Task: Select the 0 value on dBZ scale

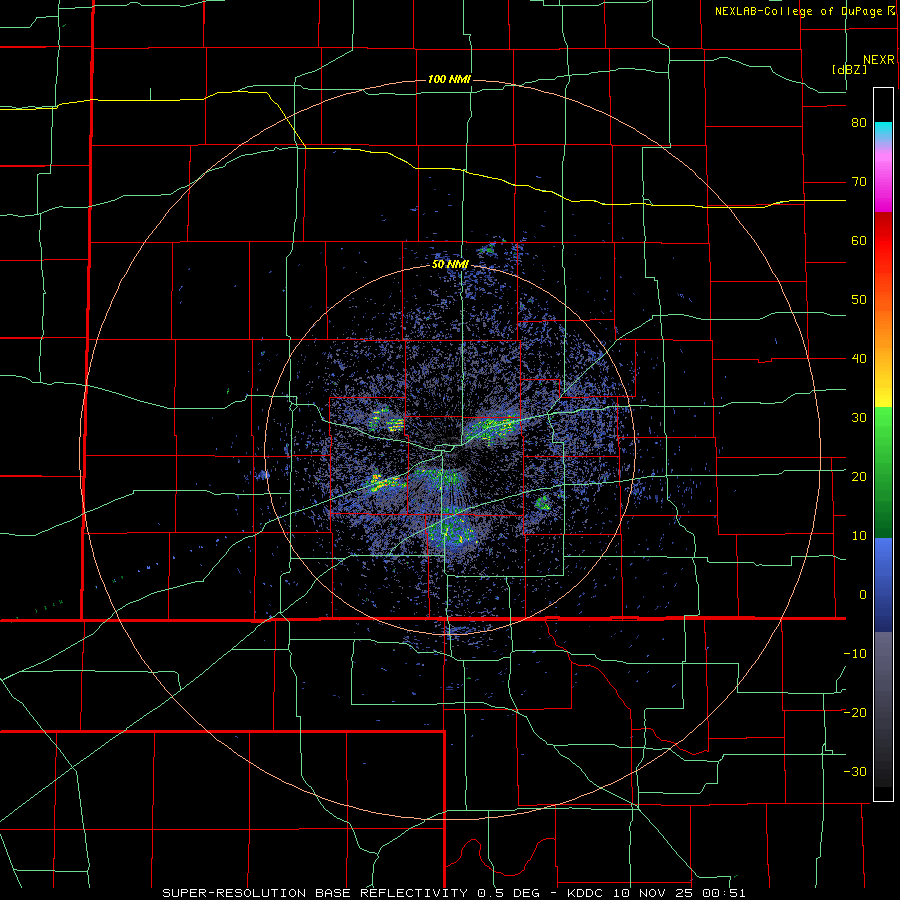Action: (863, 595)
